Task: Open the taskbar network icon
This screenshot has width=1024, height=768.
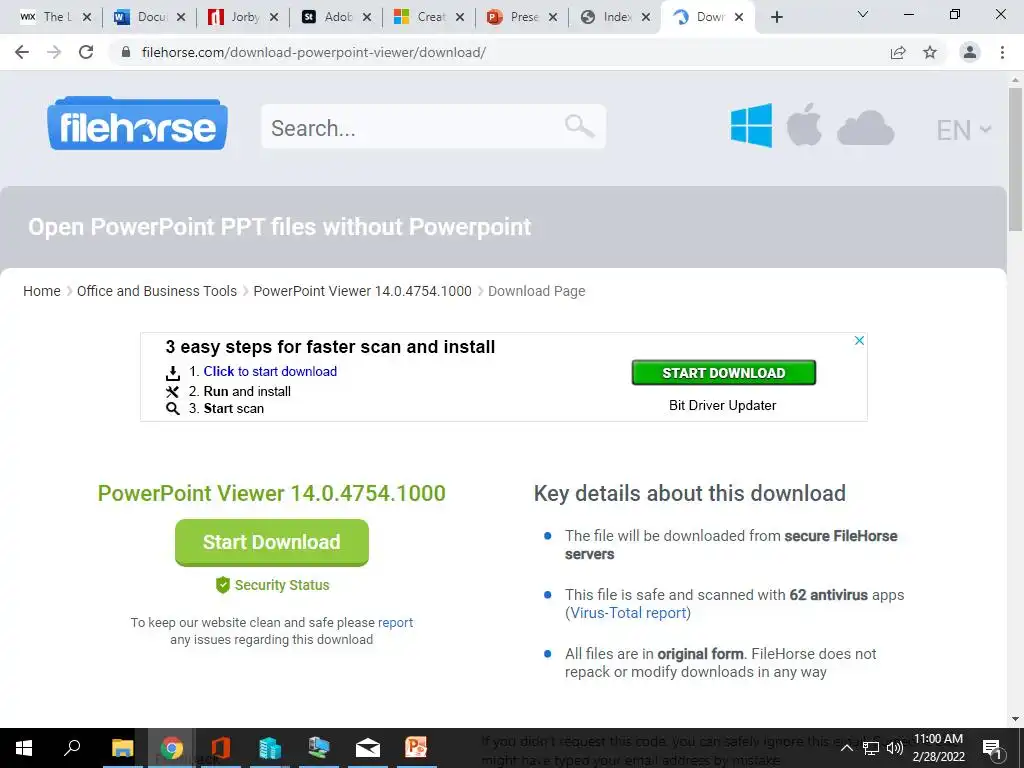Action: click(871, 748)
